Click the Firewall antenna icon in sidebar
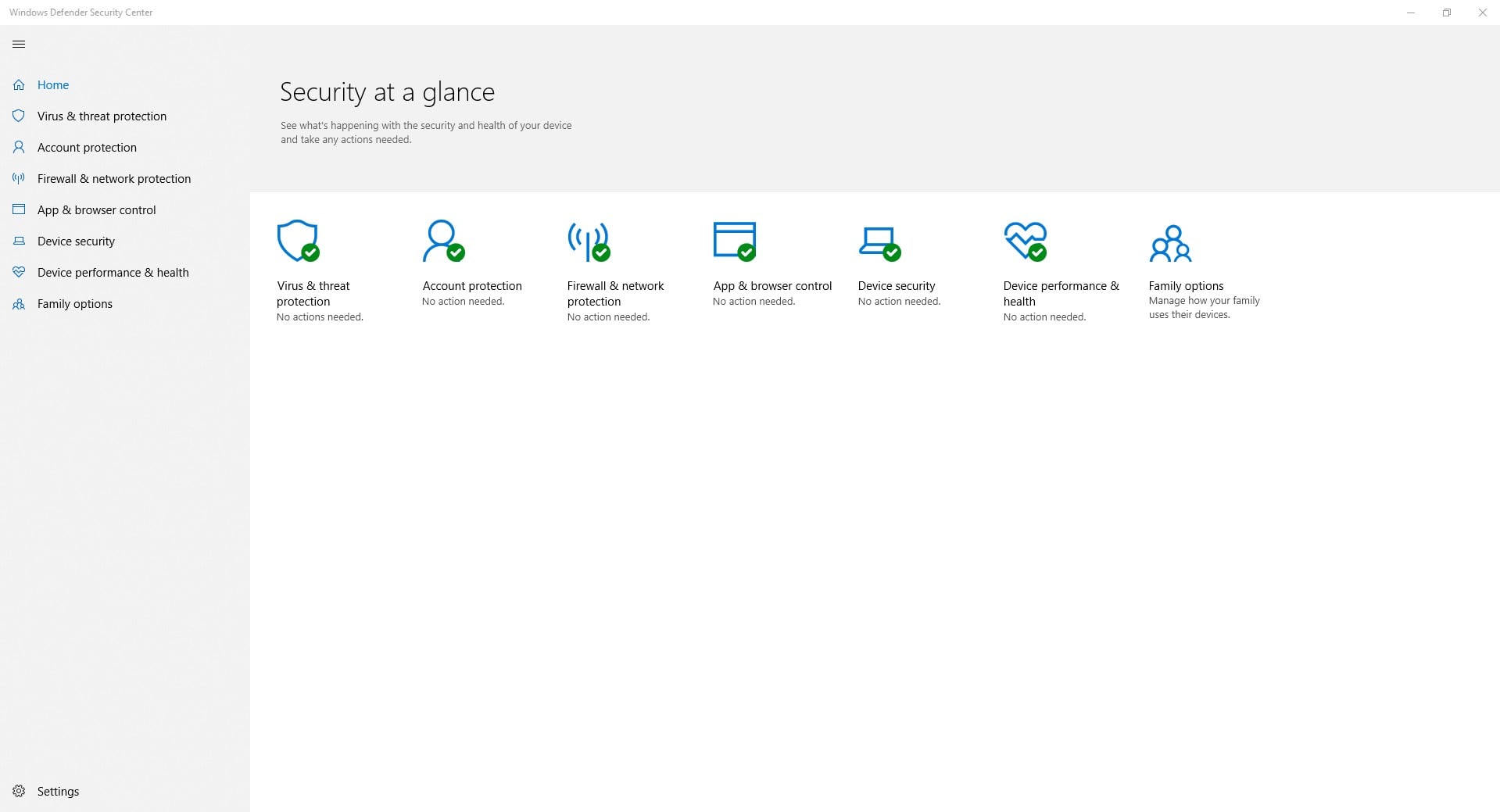Image resolution: width=1500 pixels, height=812 pixels. (x=19, y=178)
